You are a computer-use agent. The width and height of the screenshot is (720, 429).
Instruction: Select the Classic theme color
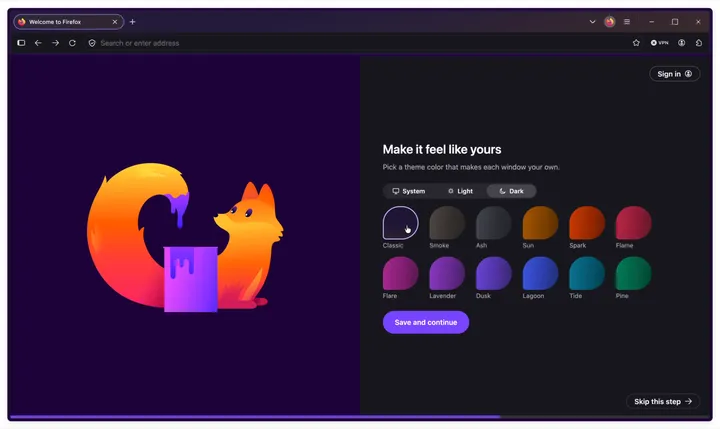[400, 223]
